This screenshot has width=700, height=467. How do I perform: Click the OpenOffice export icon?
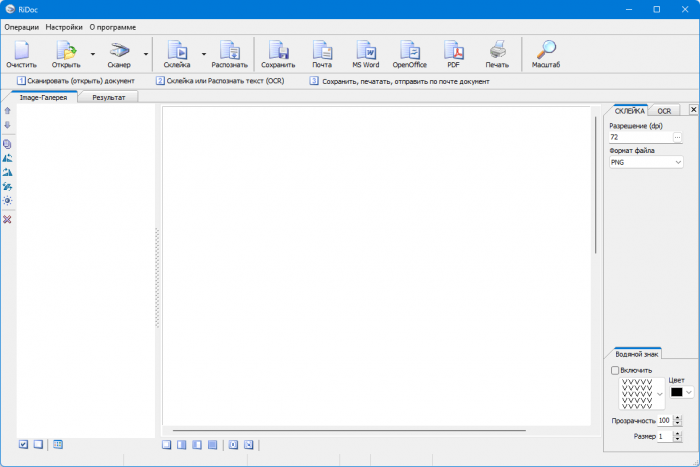click(409, 51)
